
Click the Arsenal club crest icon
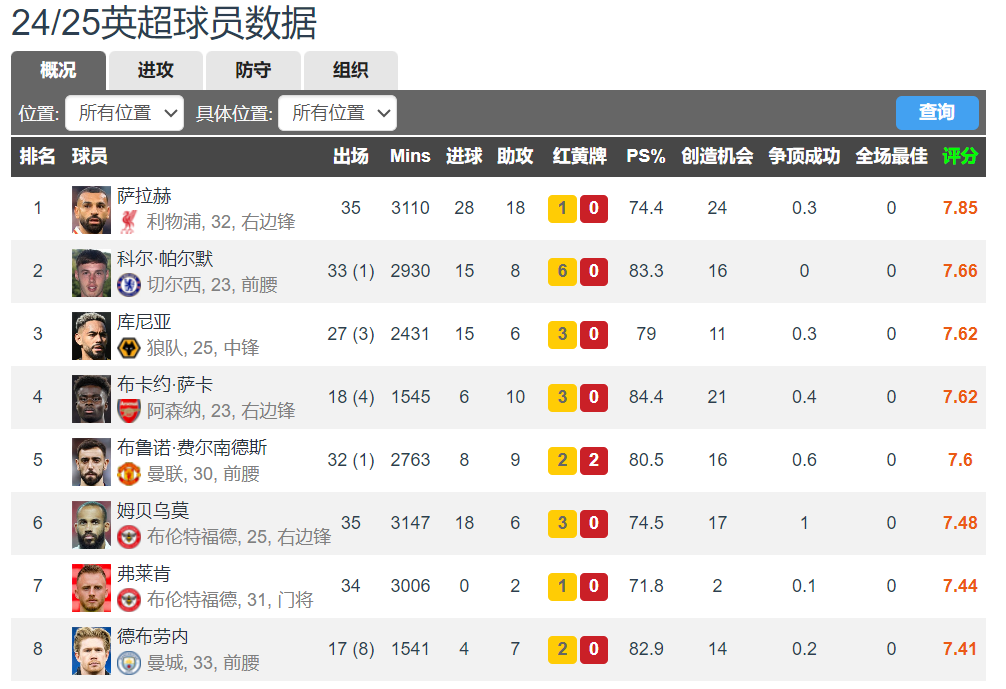click(x=129, y=411)
